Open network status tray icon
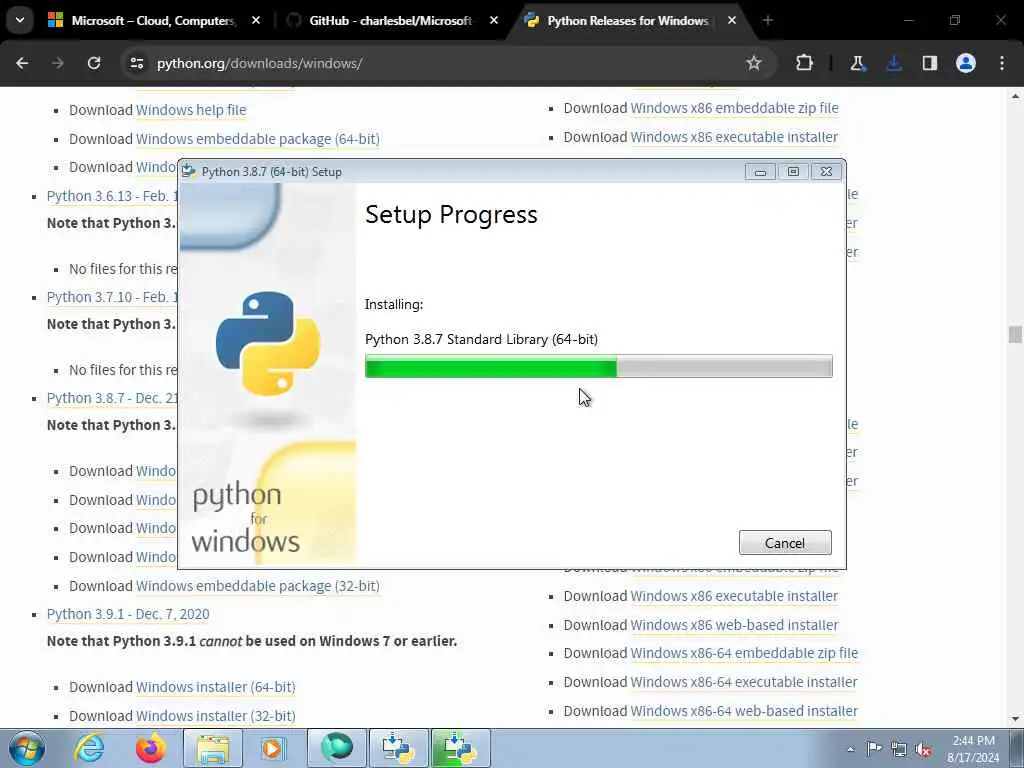This screenshot has width=1024, height=768. point(899,749)
